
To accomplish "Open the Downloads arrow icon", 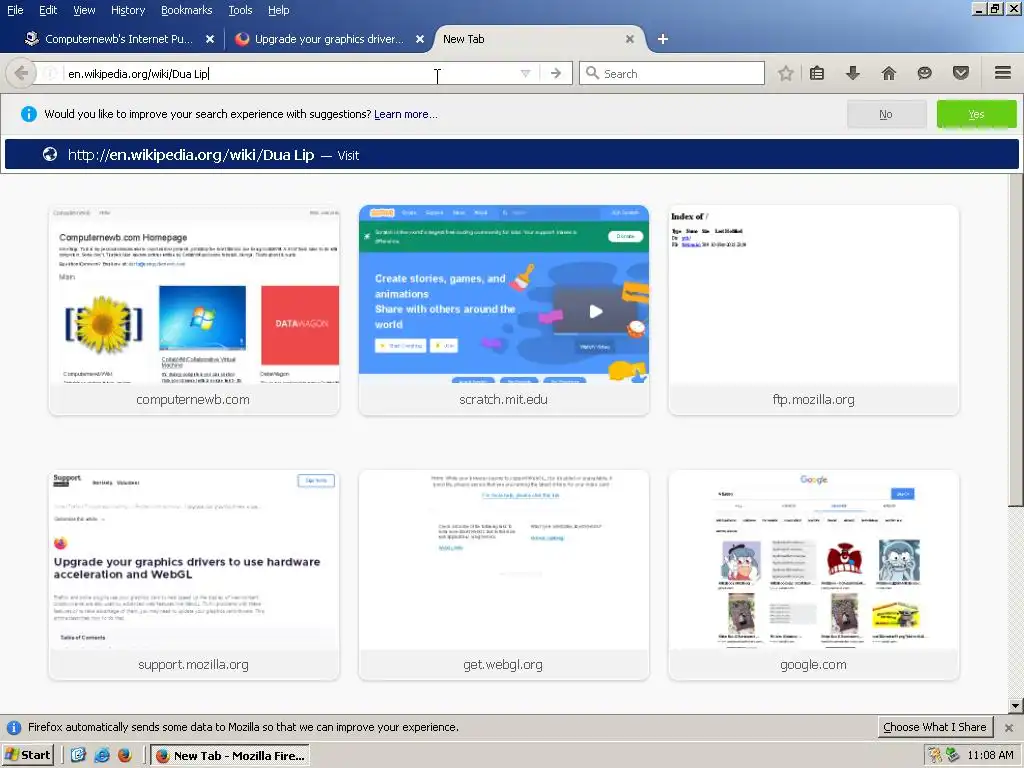I will [853, 73].
